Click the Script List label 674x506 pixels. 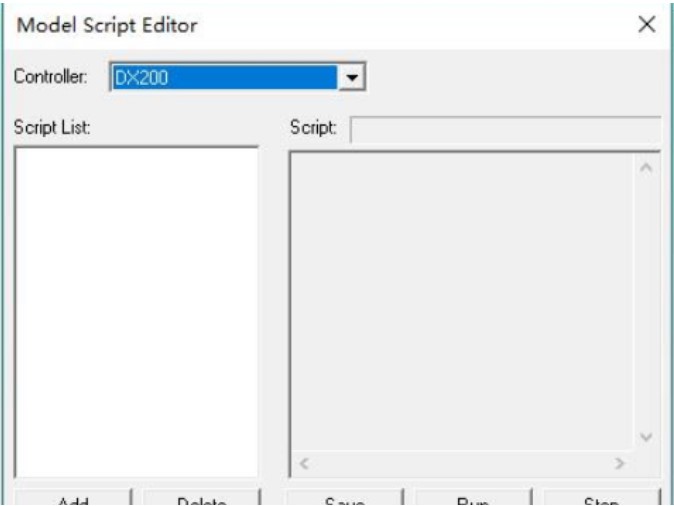[x=52, y=128]
